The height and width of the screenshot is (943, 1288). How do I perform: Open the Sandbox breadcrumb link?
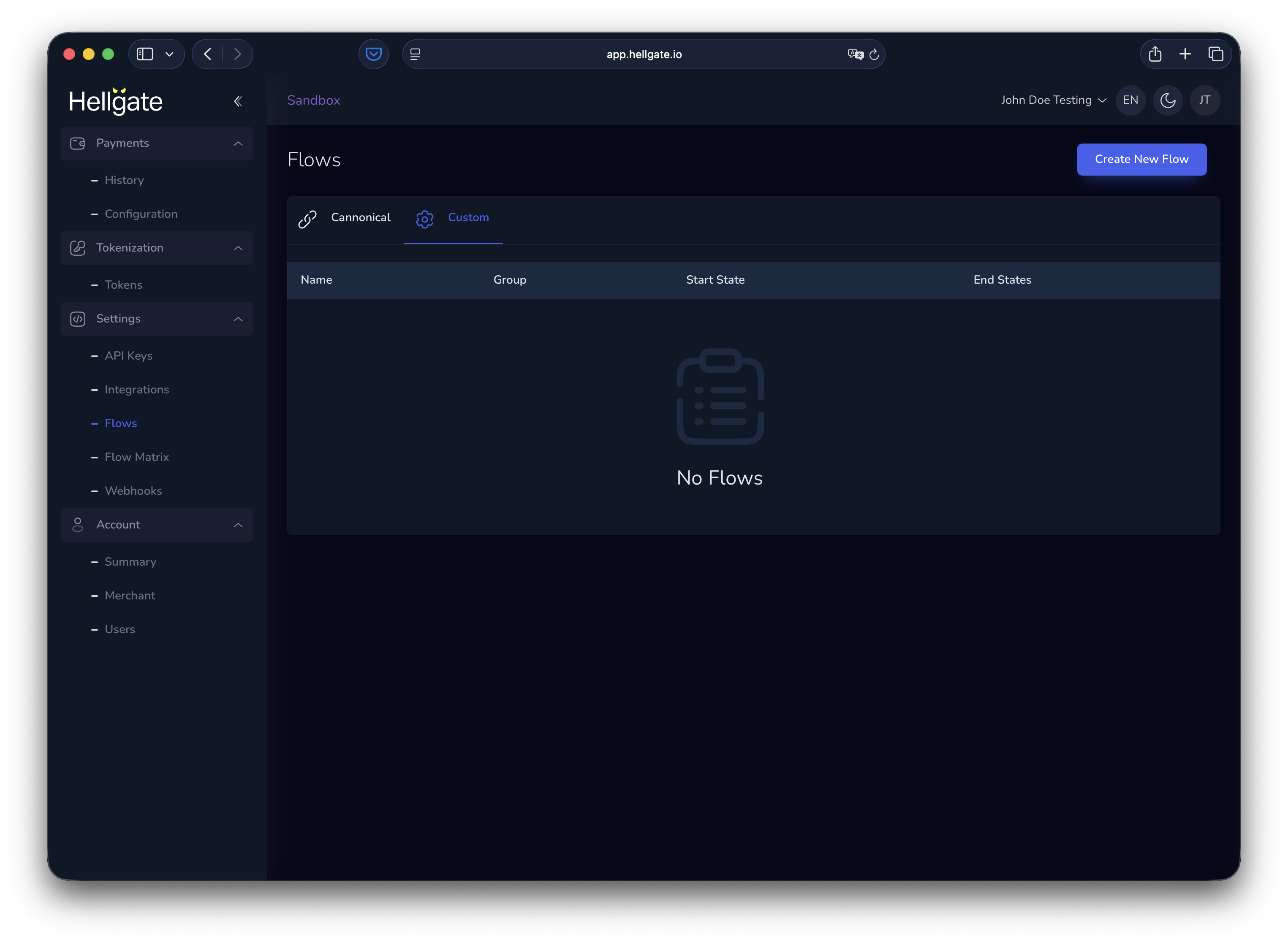coord(313,100)
